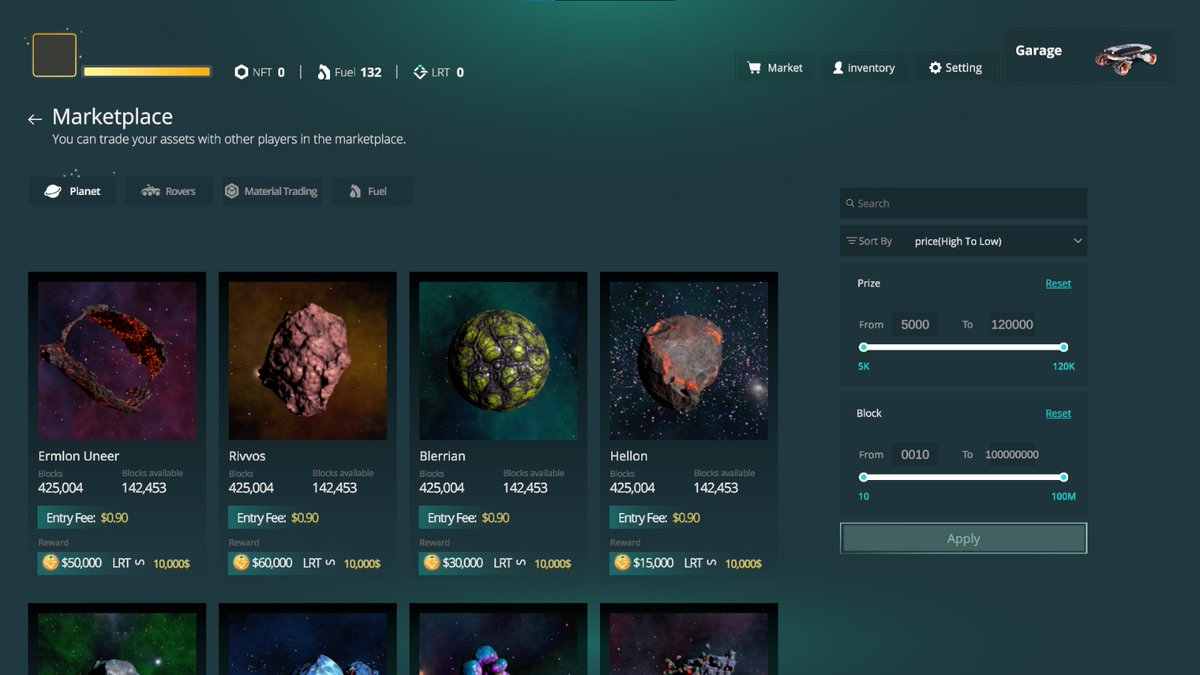Open the Ermlon Uneer planet image
The image size is (1200, 675).
tap(117, 361)
